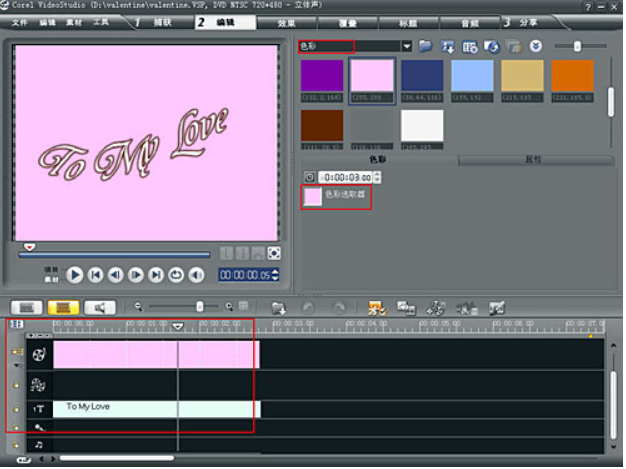Enlarge the preview window
The width and height of the screenshot is (626, 469).
point(274,253)
